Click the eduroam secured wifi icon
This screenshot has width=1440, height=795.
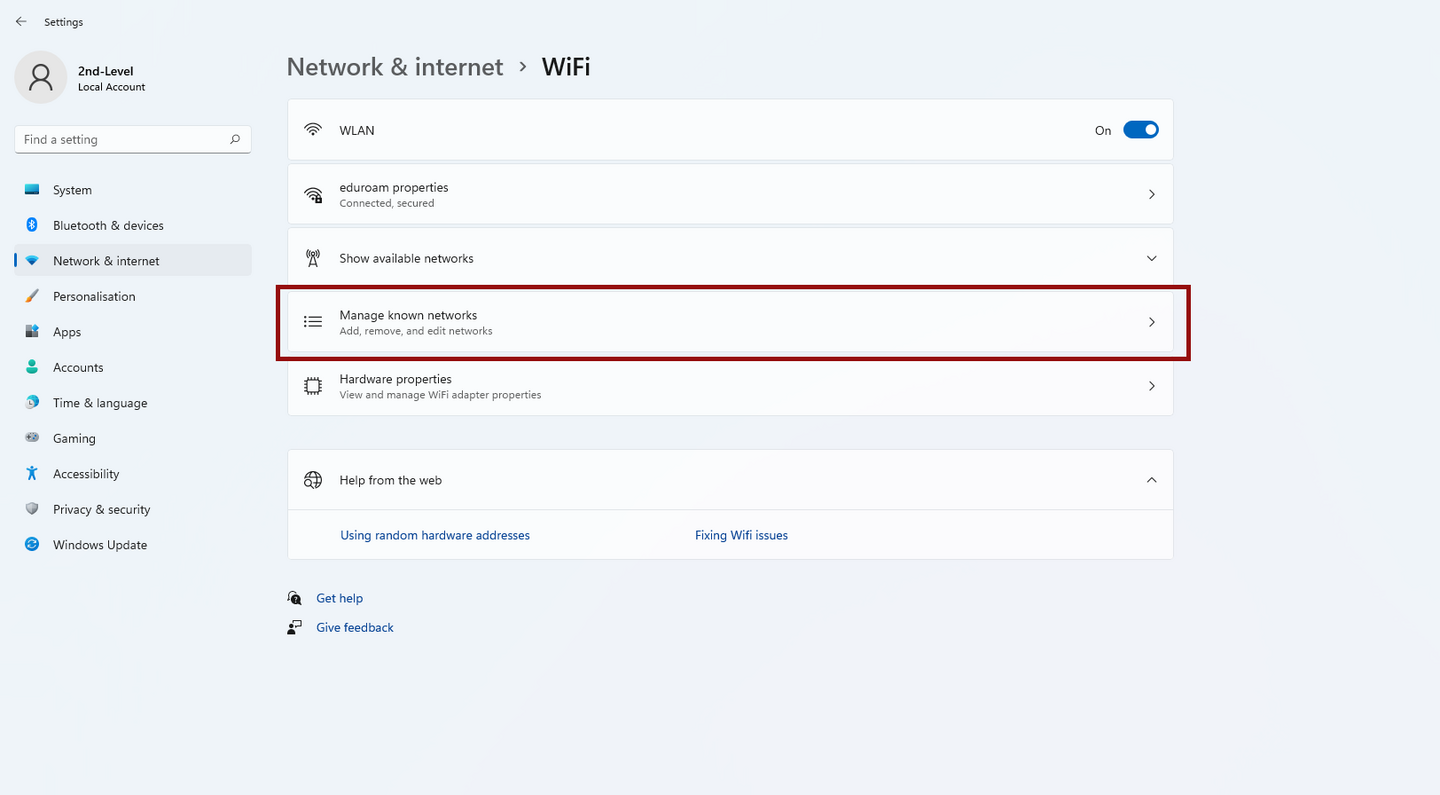click(x=313, y=195)
